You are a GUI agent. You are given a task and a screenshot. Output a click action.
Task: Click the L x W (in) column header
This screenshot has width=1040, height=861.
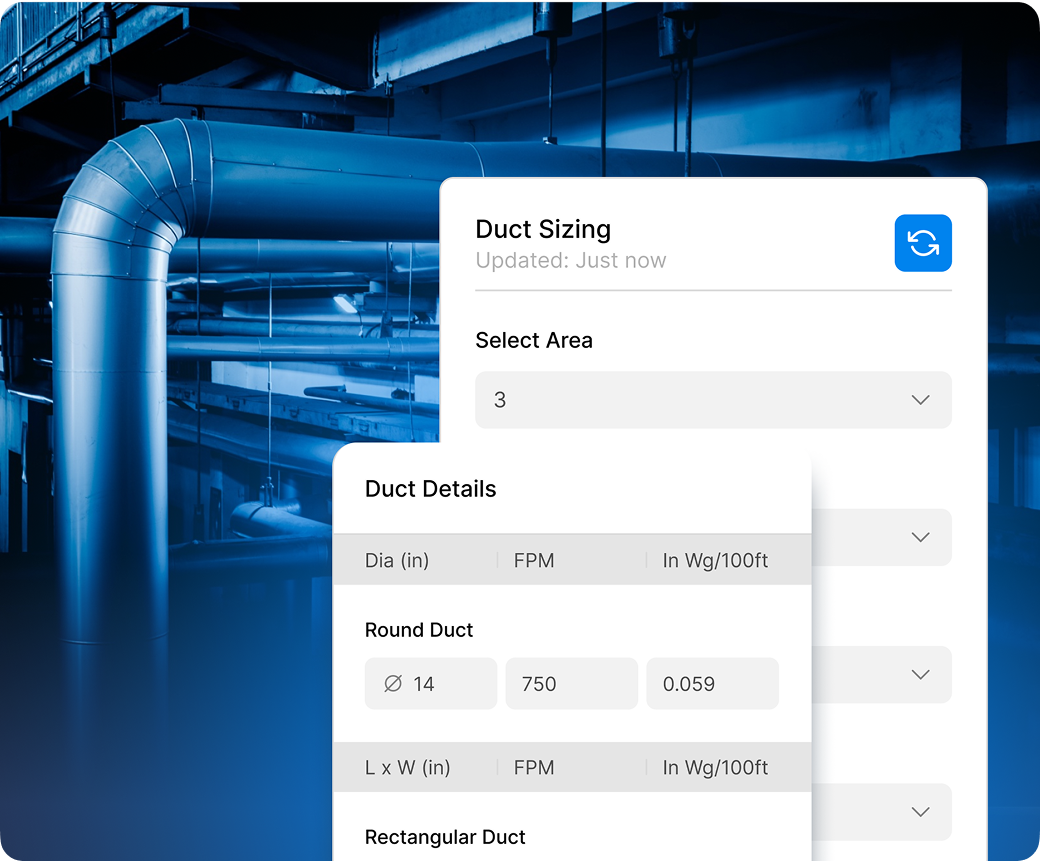pyautogui.click(x=408, y=768)
